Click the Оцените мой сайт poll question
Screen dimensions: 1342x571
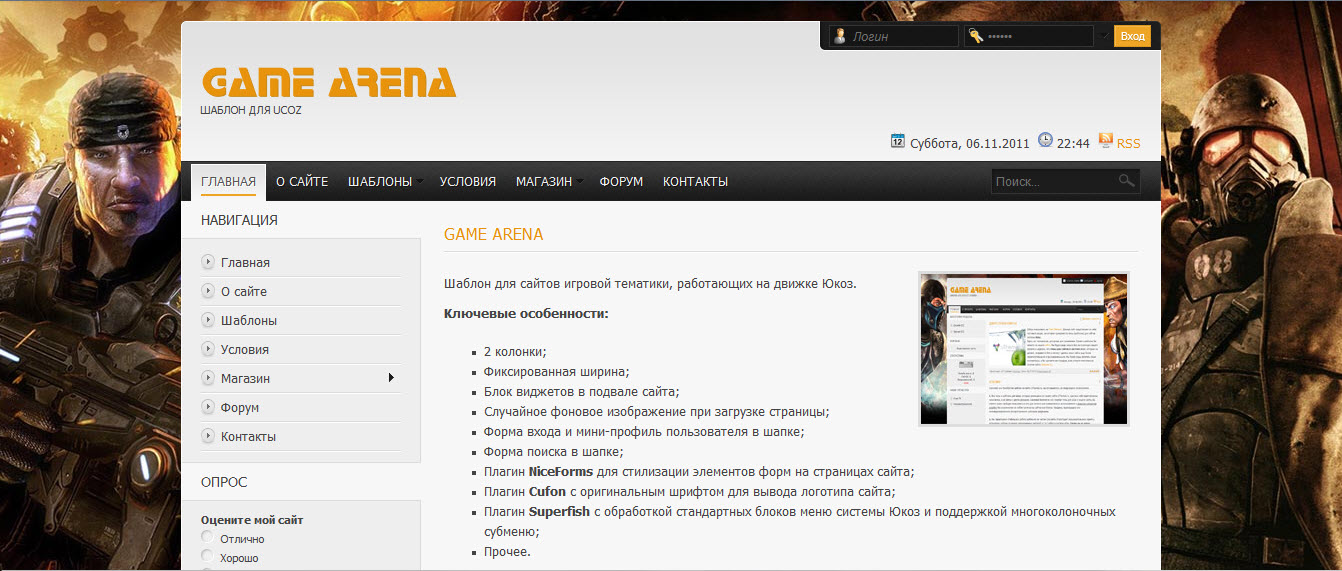point(252,520)
